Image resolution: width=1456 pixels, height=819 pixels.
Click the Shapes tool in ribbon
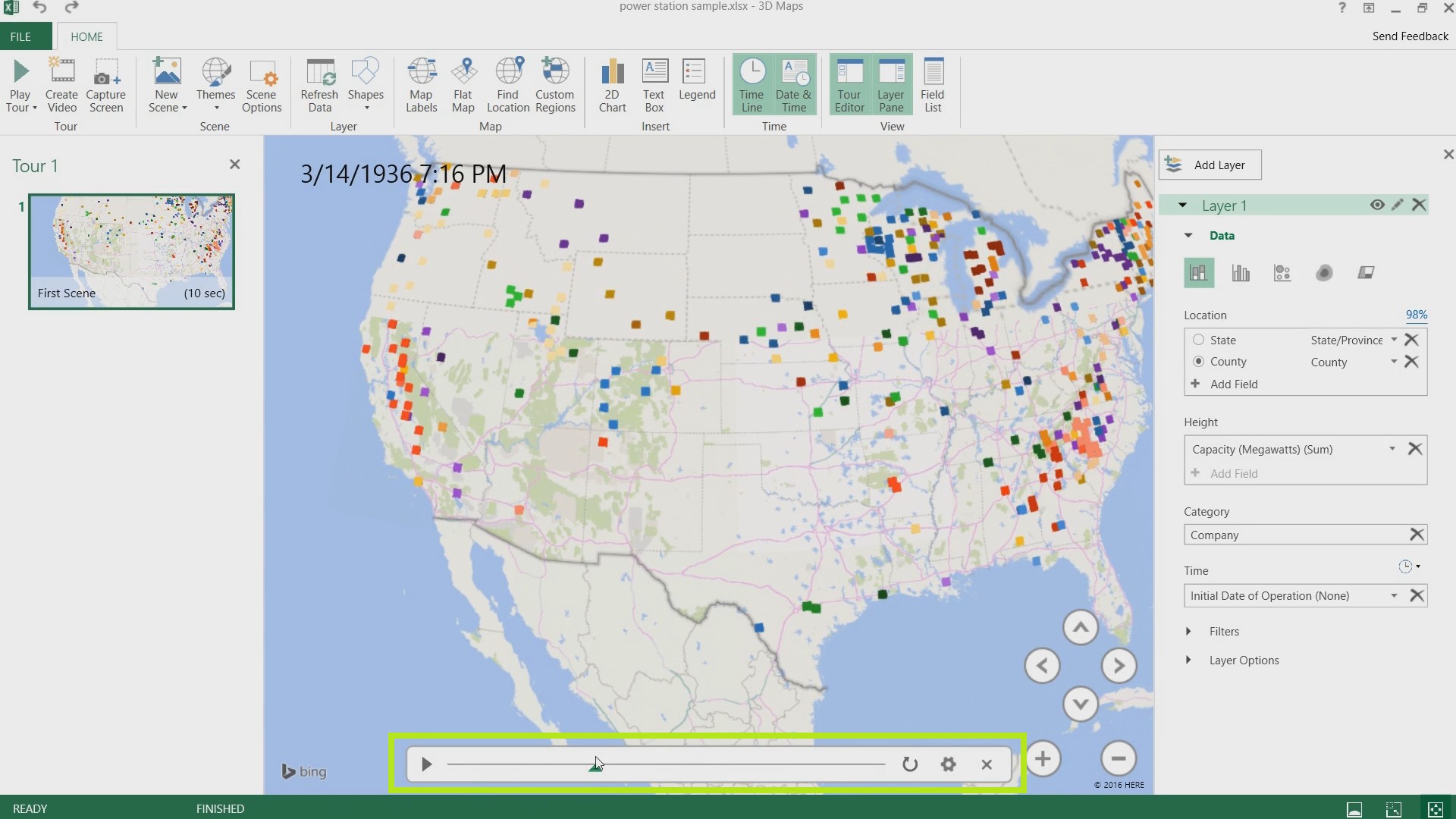(365, 85)
